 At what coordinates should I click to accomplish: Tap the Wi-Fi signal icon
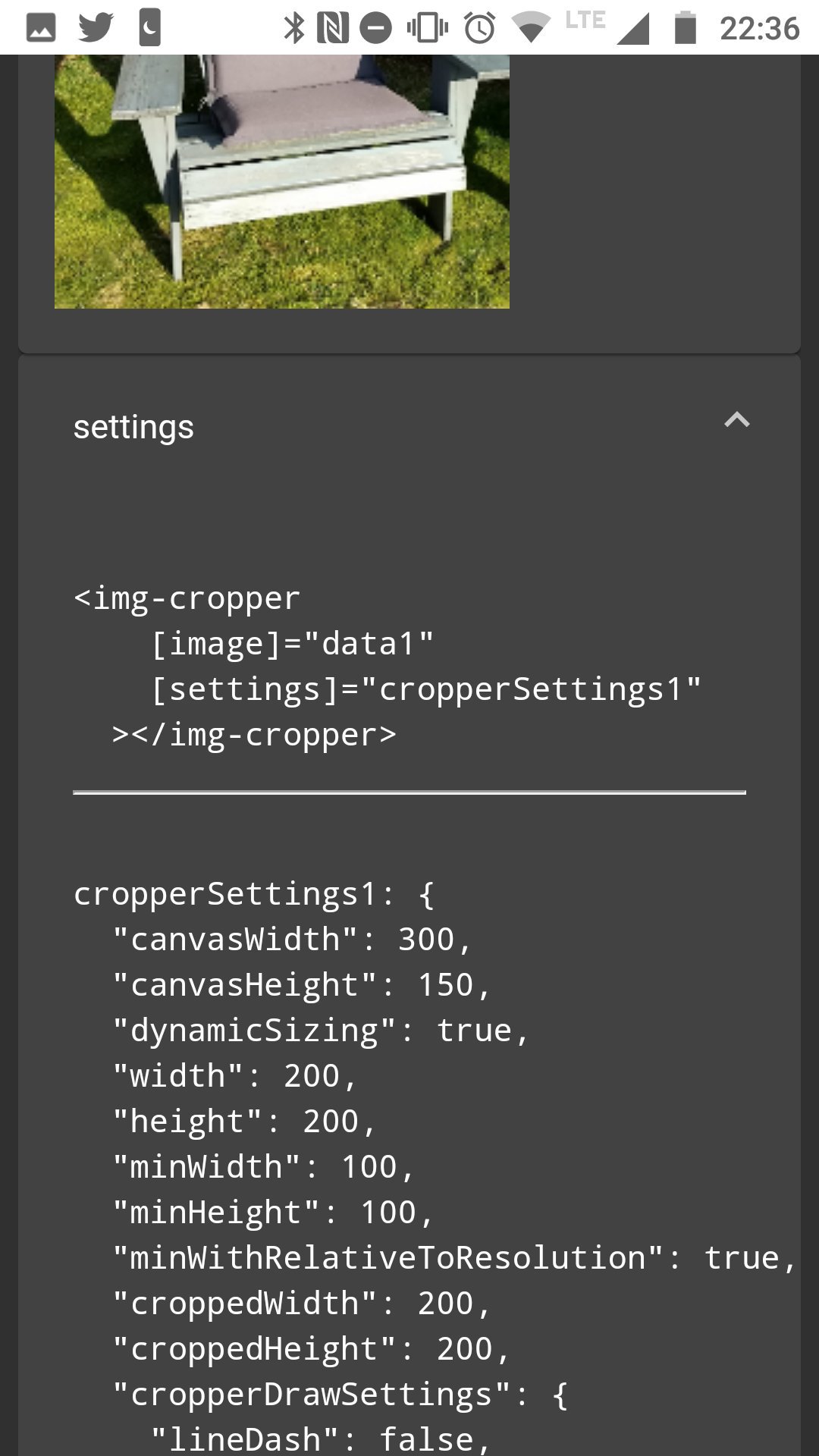tap(531, 28)
